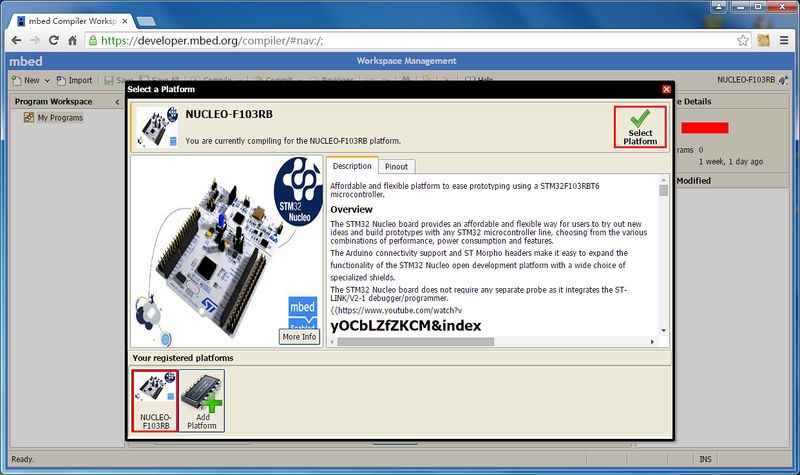Switch to the Pinout tab
The width and height of the screenshot is (800, 475).
pyautogui.click(x=396, y=166)
